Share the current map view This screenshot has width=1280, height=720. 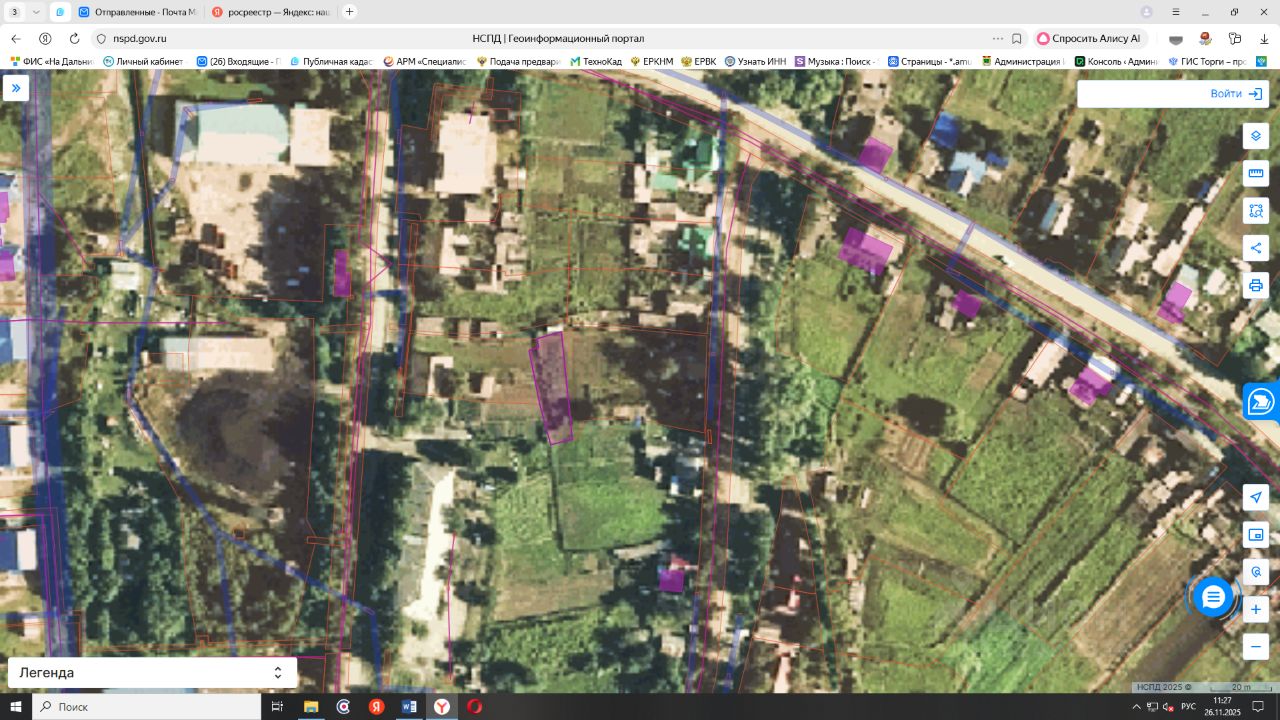coord(1256,248)
